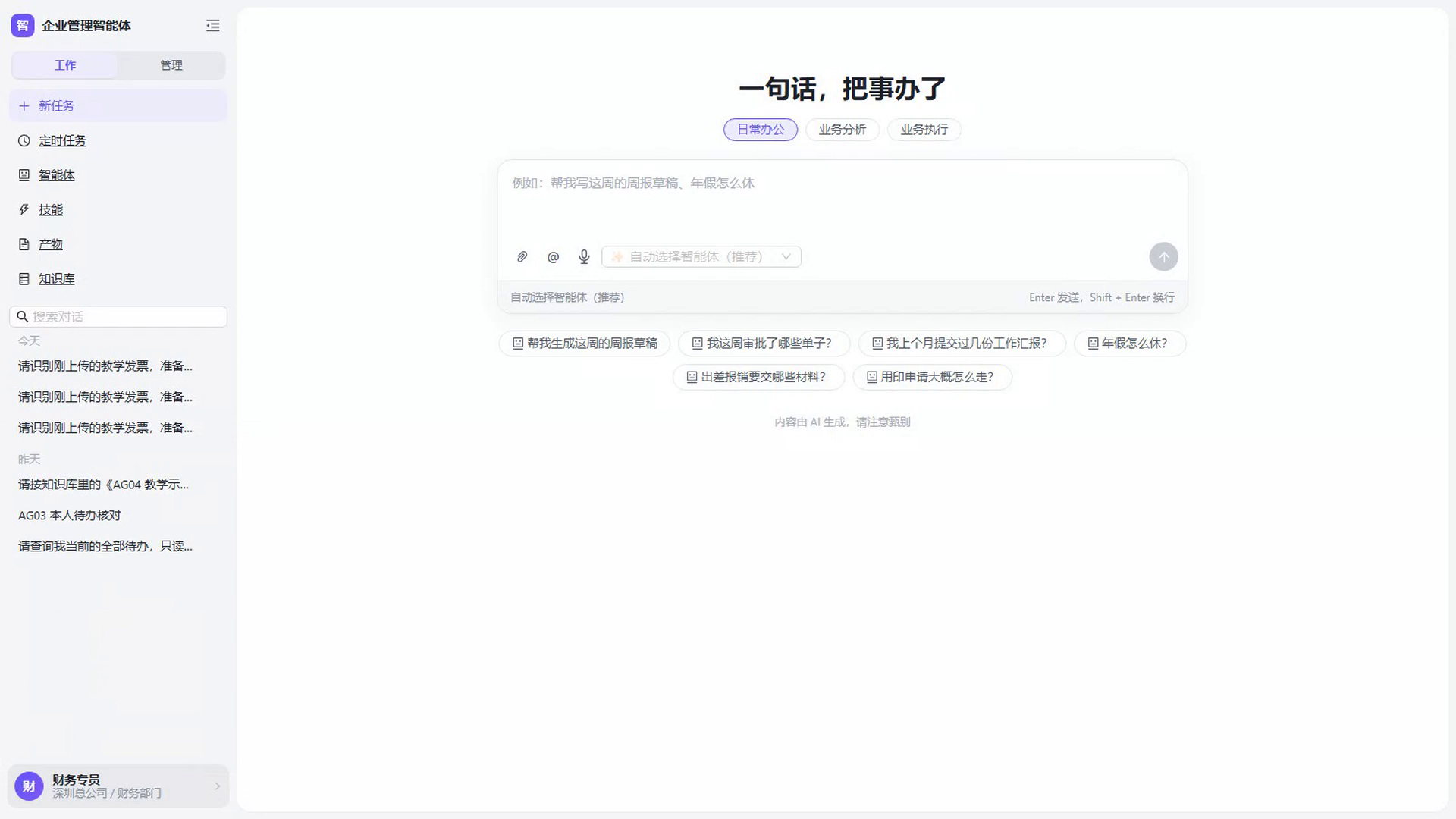Click suggestion 用印申请大概怎么走?
1456x819 pixels.
[933, 377]
